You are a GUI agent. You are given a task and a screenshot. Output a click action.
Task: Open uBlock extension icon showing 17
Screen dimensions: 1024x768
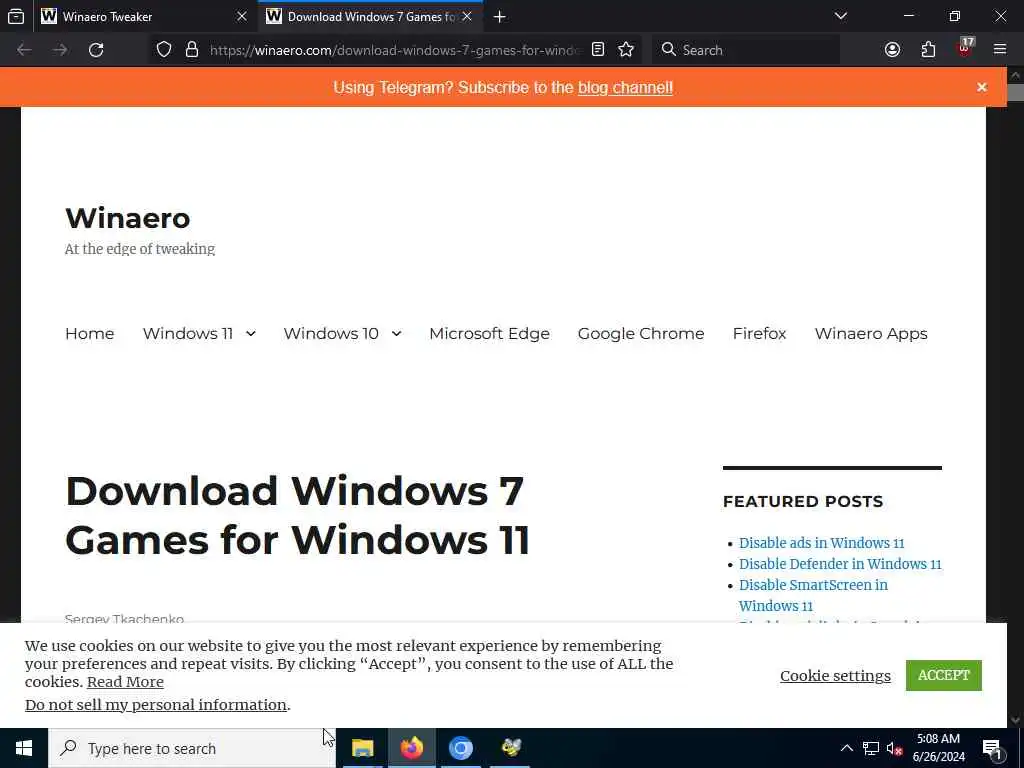click(x=965, y=48)
